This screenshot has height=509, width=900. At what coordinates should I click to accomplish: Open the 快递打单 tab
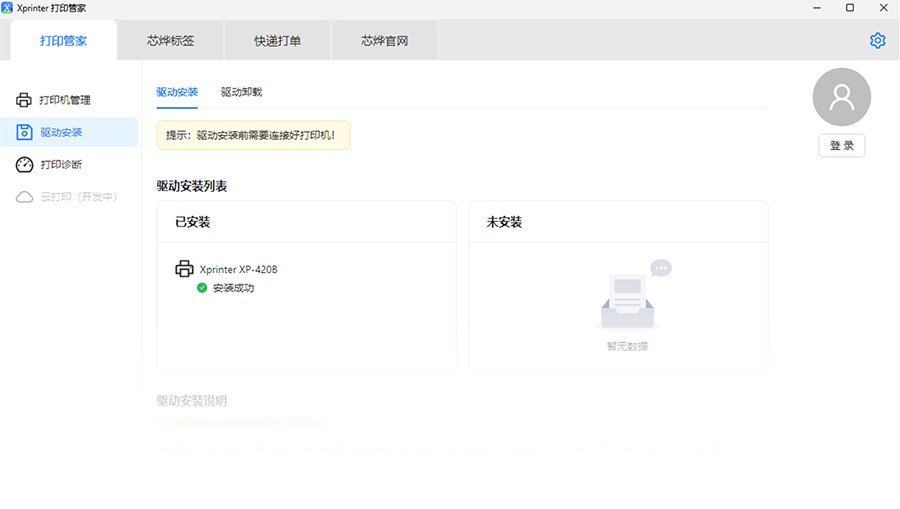[x=277, y=41]
